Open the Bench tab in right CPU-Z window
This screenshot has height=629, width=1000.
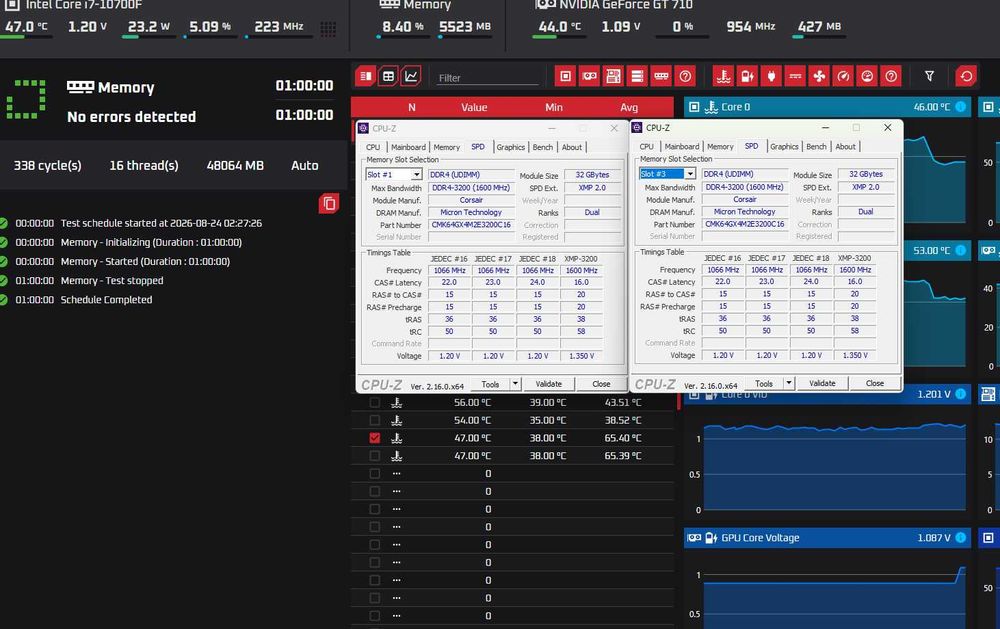pos(816,147)
